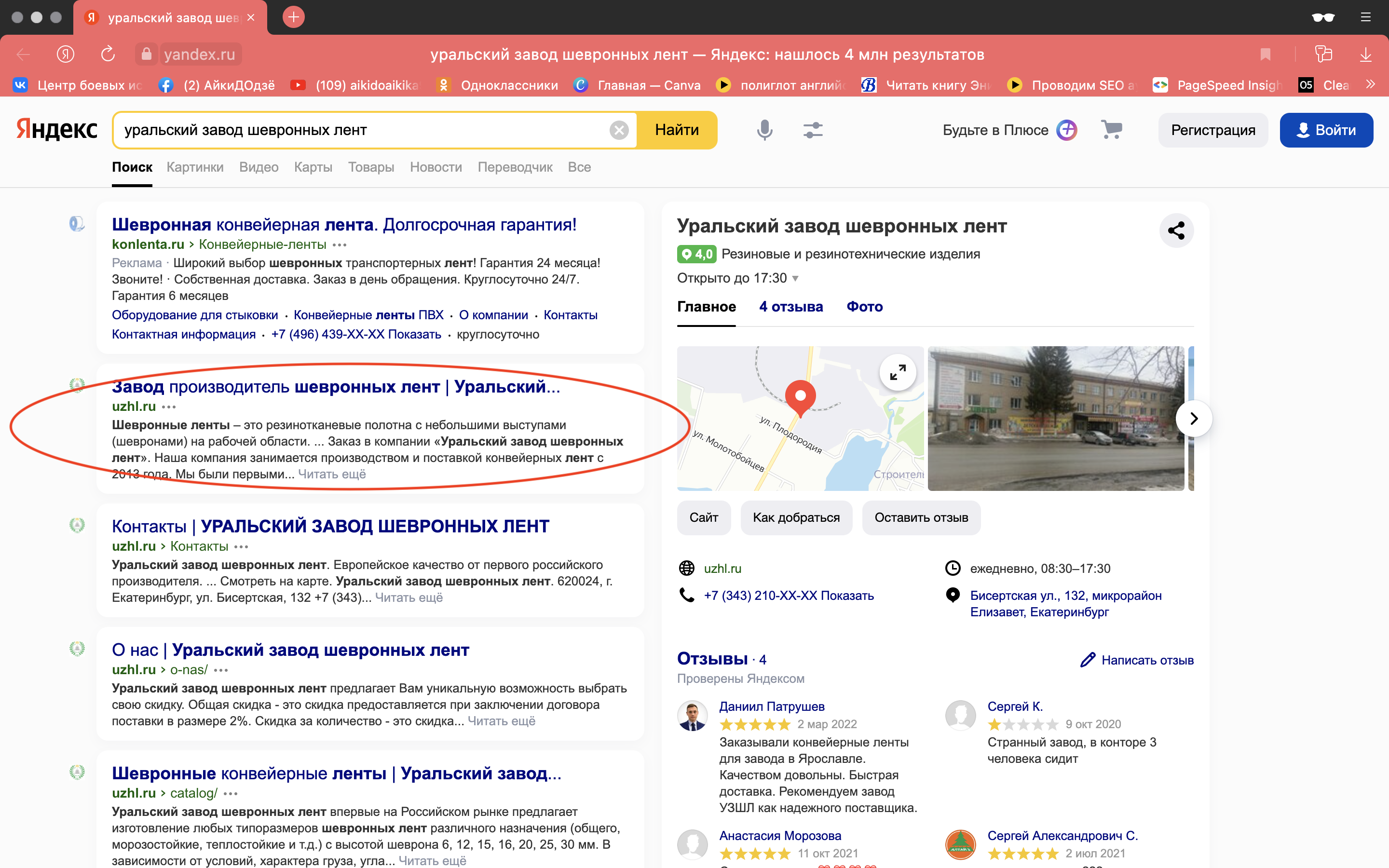Clear the search query with the X

(619, 130)
